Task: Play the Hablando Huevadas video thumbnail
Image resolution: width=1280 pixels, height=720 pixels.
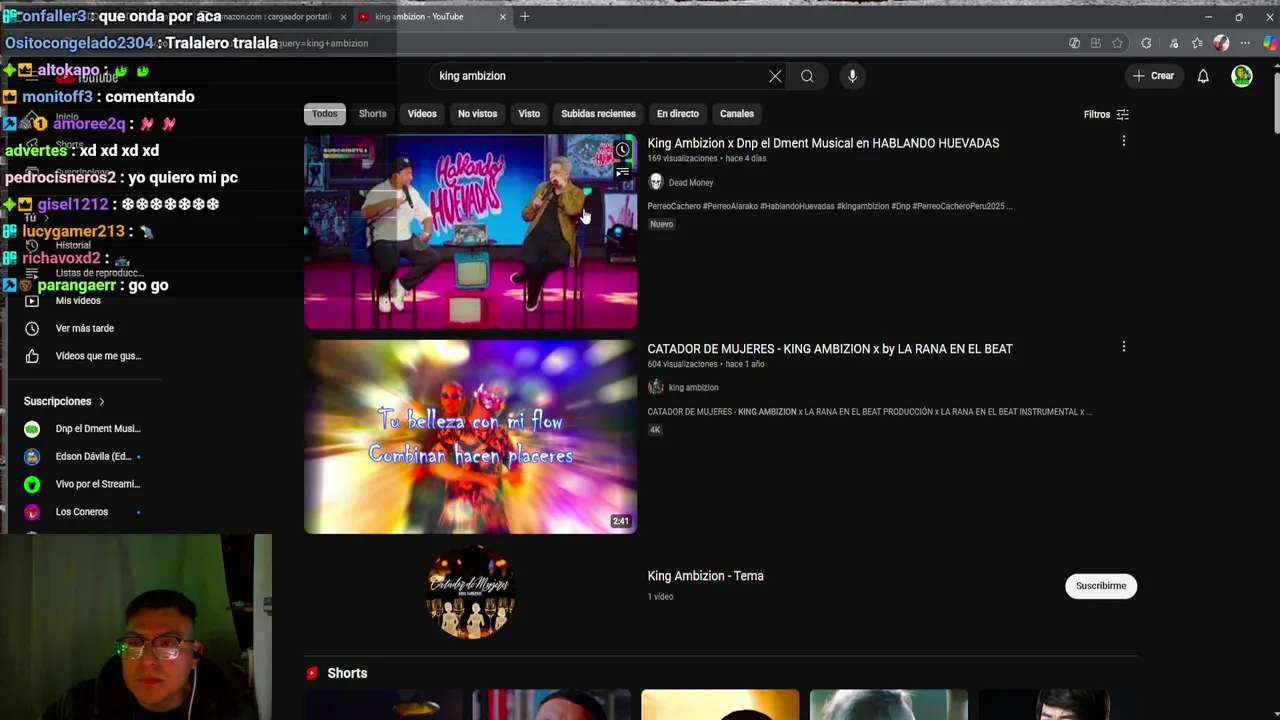Action: pyautogui.click(x=470, y=231)
